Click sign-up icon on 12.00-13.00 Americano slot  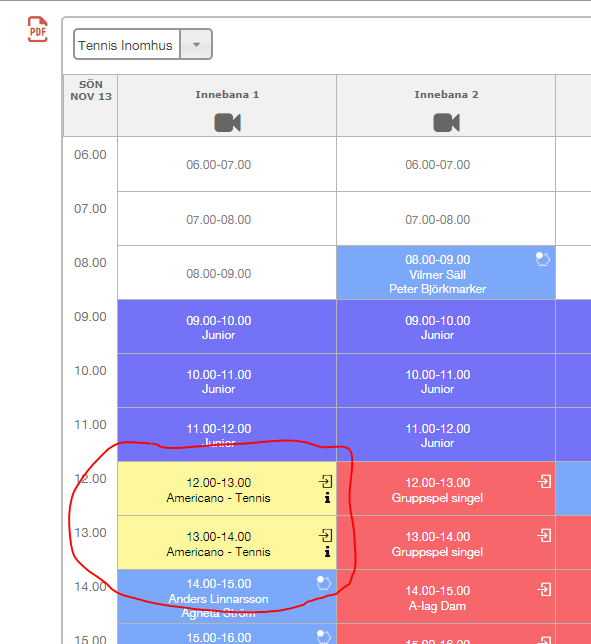coord(326,481)
